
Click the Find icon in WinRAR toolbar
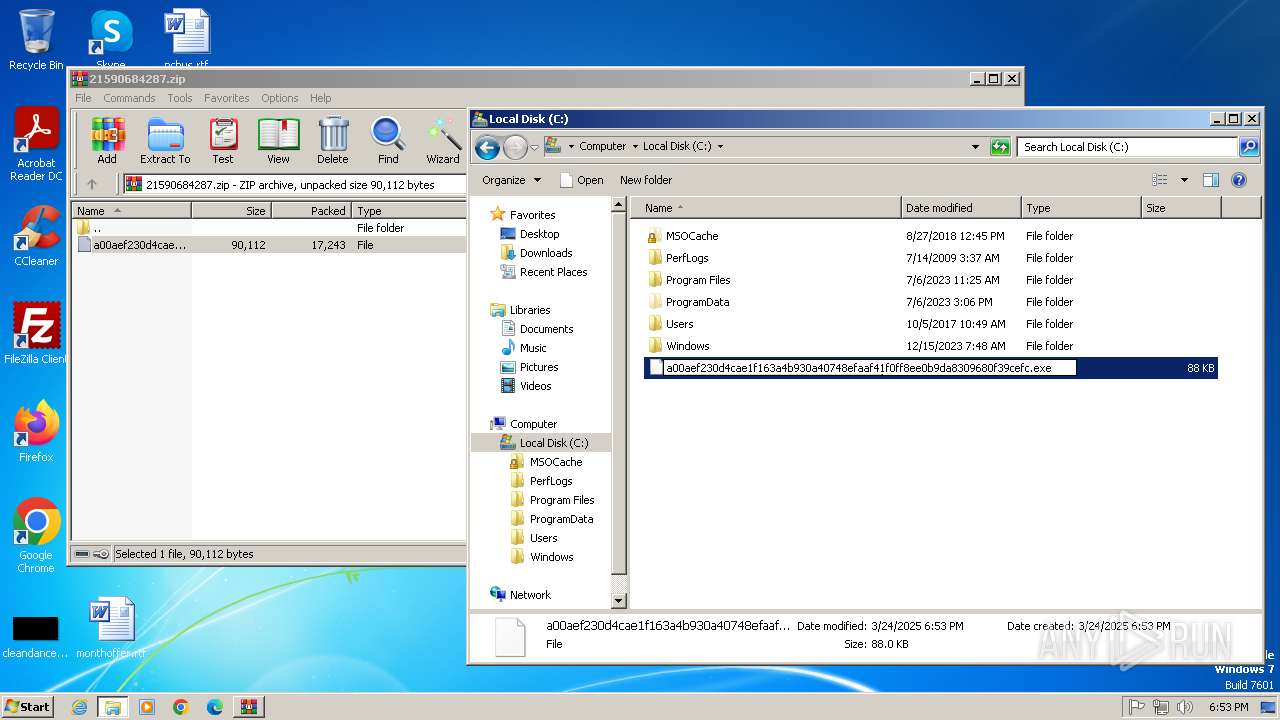[x=388, y=141]
